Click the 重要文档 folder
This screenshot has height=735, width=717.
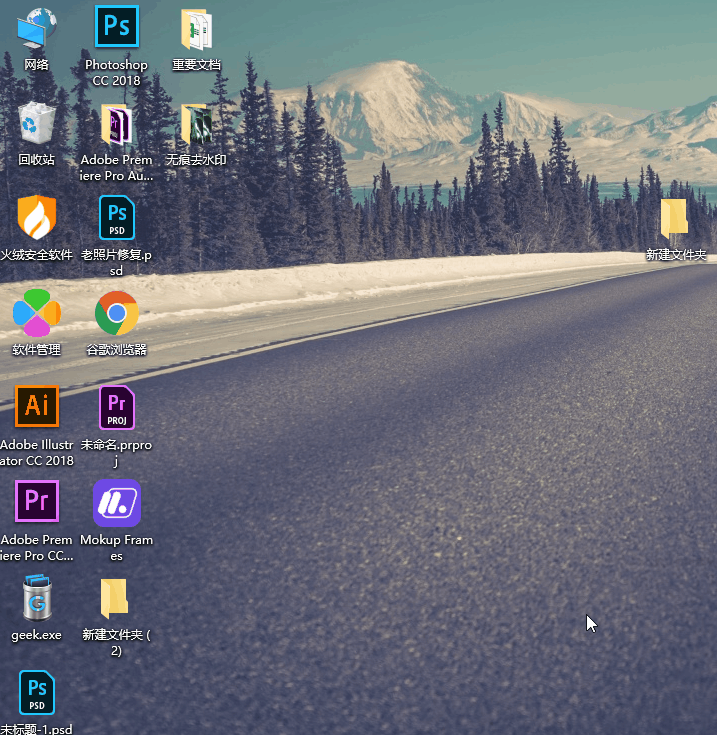(x=196, y=29)
